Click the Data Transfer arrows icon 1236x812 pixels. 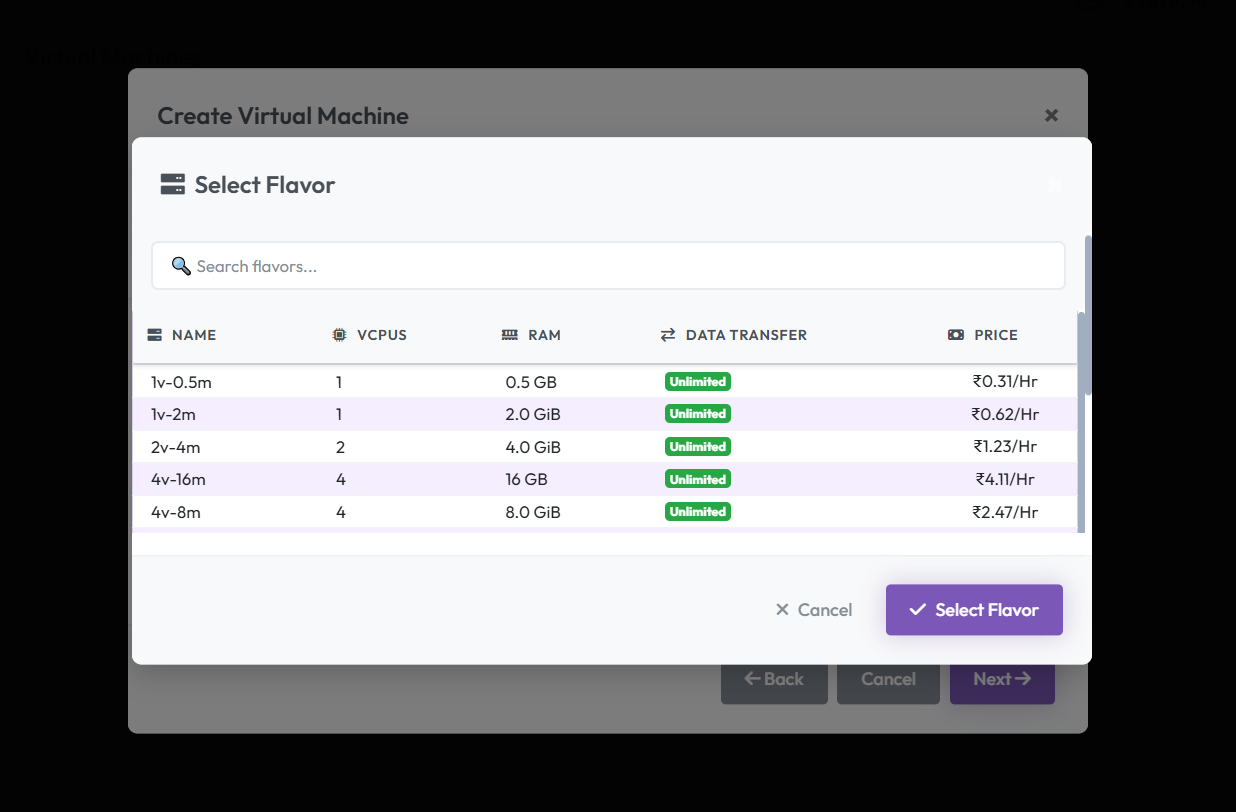click(668, 335)
